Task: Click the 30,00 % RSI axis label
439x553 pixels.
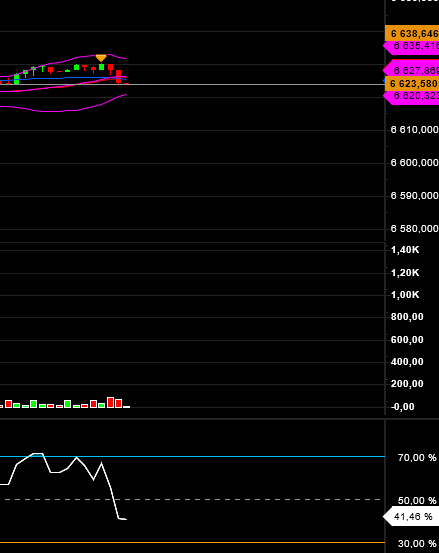Action: coord(417,544)
